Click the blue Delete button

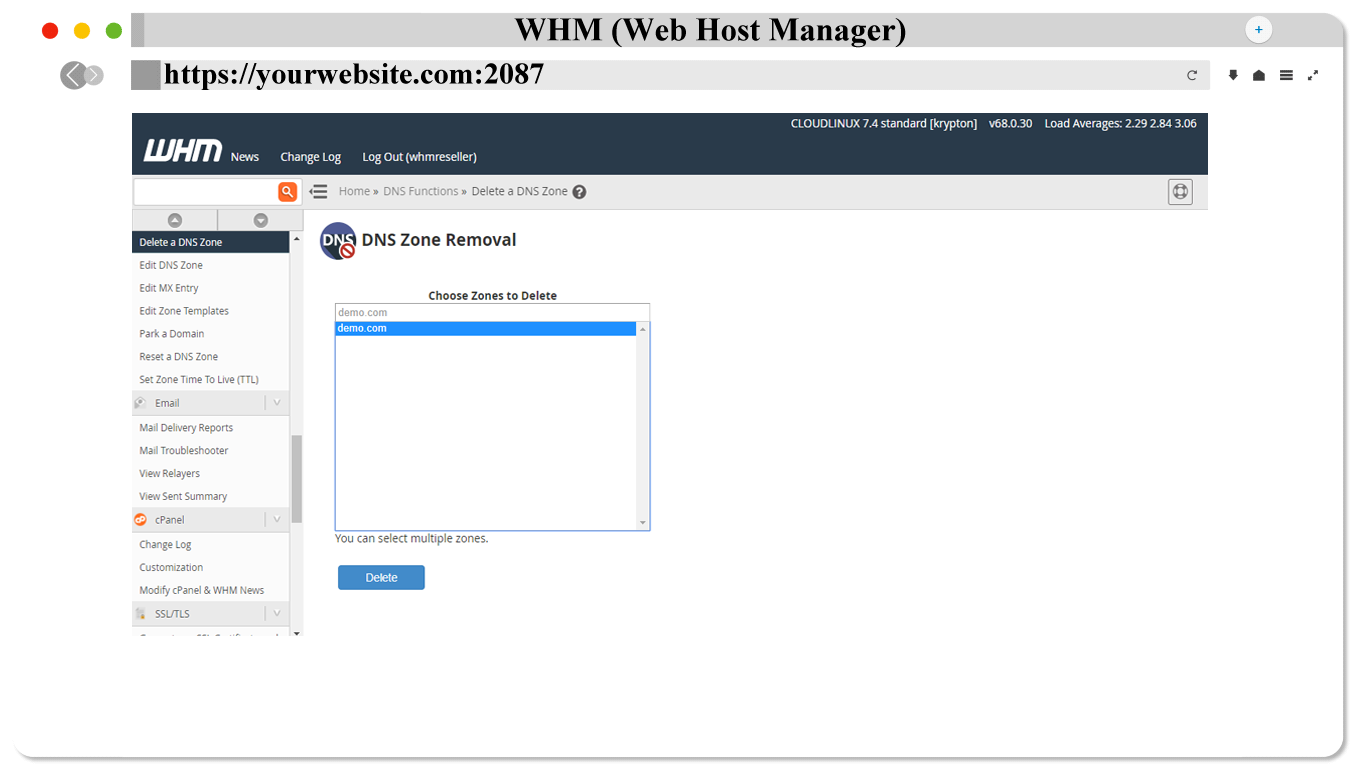[381, 578]
